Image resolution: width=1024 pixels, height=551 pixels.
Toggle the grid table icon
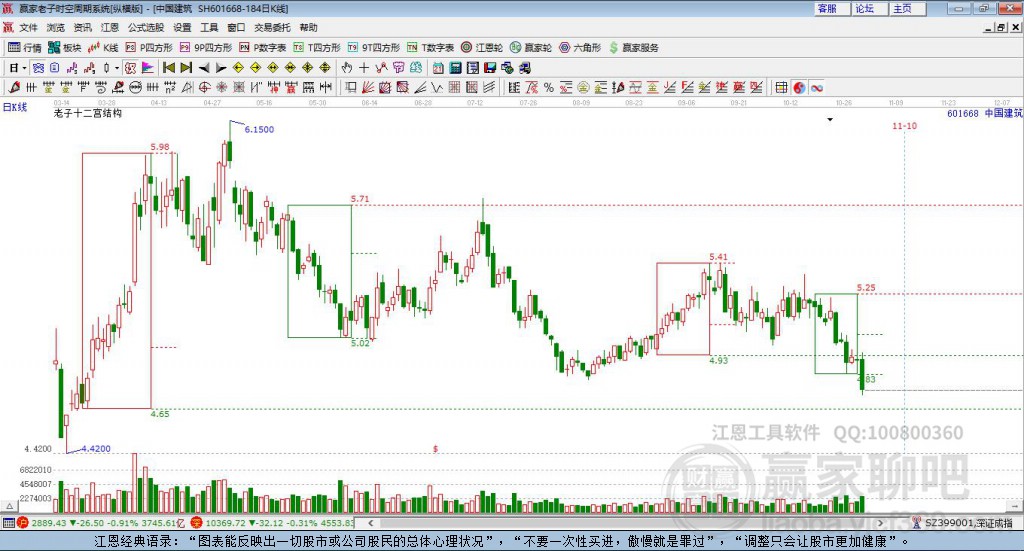point(782,87)
